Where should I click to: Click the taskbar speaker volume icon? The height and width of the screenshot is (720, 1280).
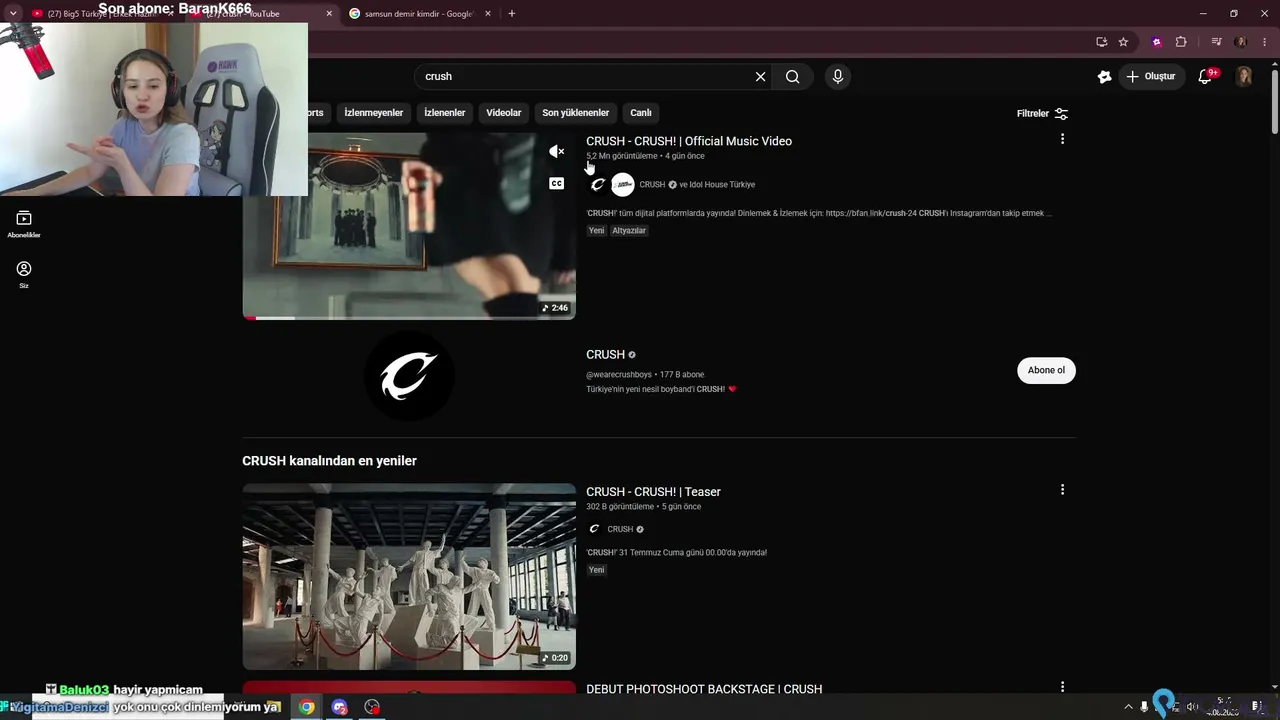click(1192, 707)
